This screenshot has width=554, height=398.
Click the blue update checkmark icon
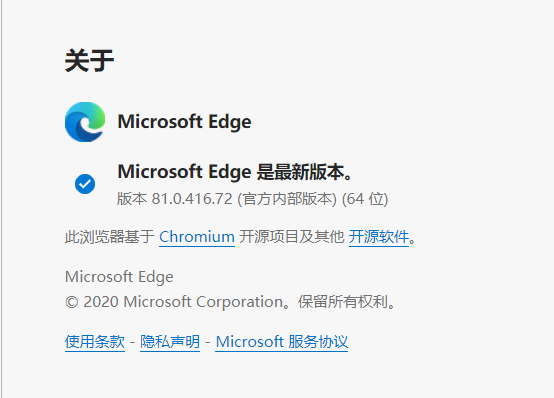pos(85,184)
